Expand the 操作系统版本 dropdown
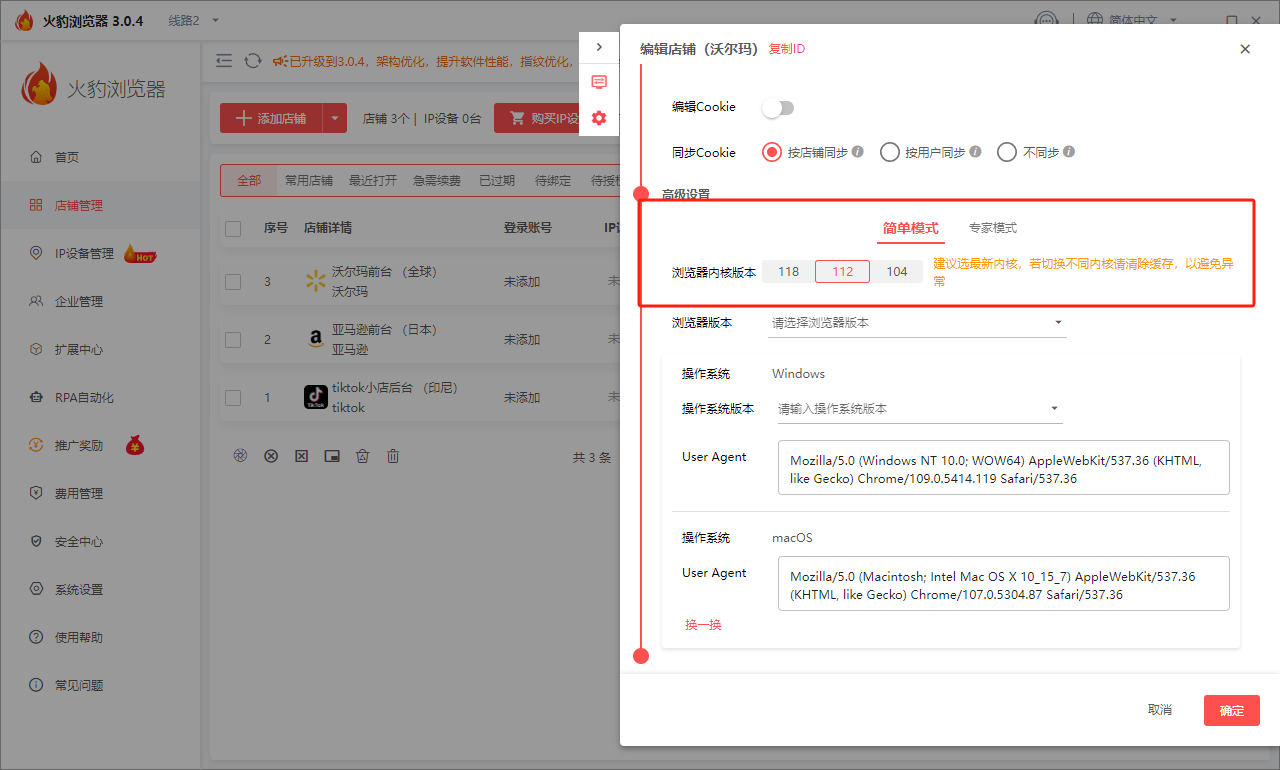 tap(919, 409)
